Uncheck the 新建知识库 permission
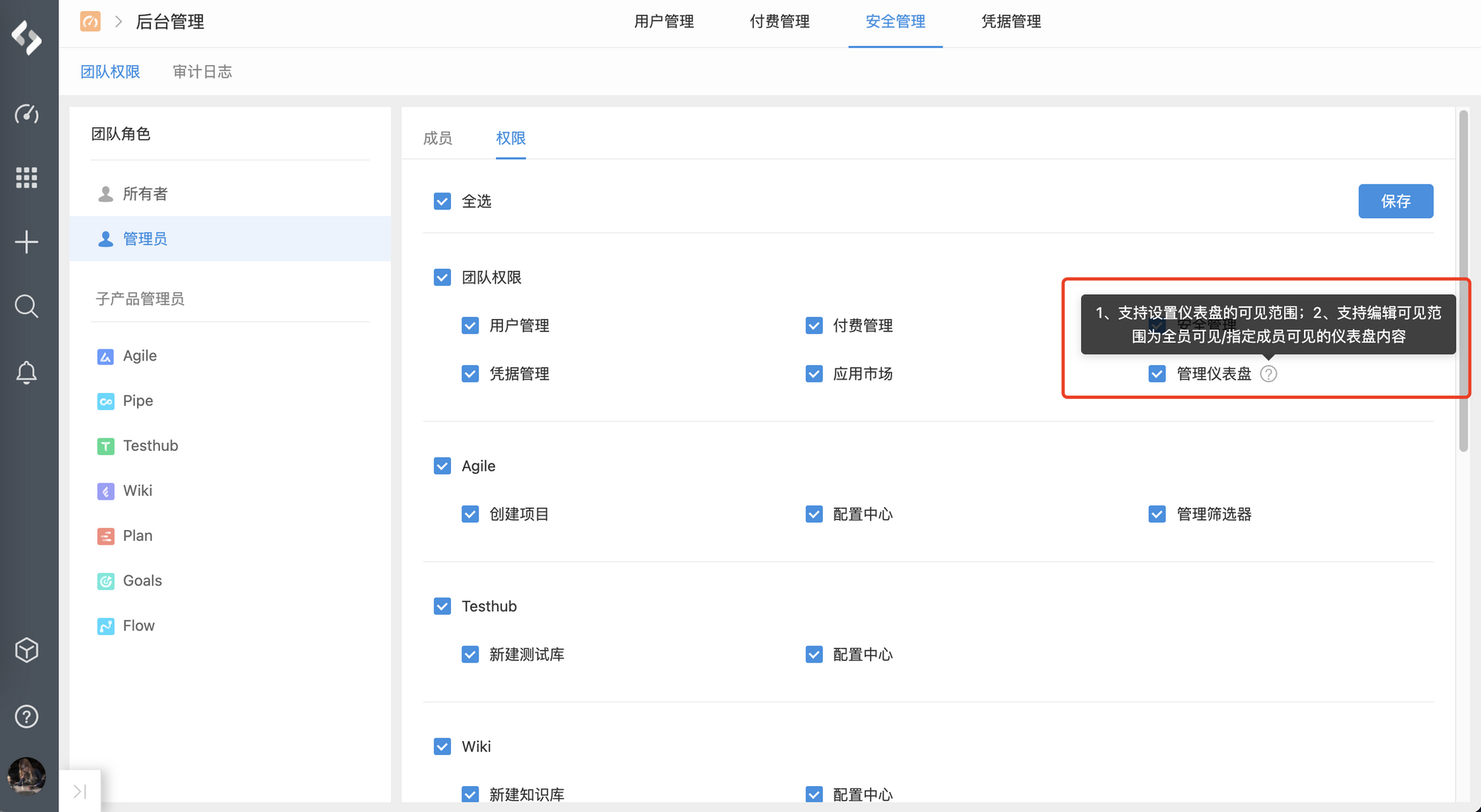This screenshot has width=1481, height=812. [470, 794]
